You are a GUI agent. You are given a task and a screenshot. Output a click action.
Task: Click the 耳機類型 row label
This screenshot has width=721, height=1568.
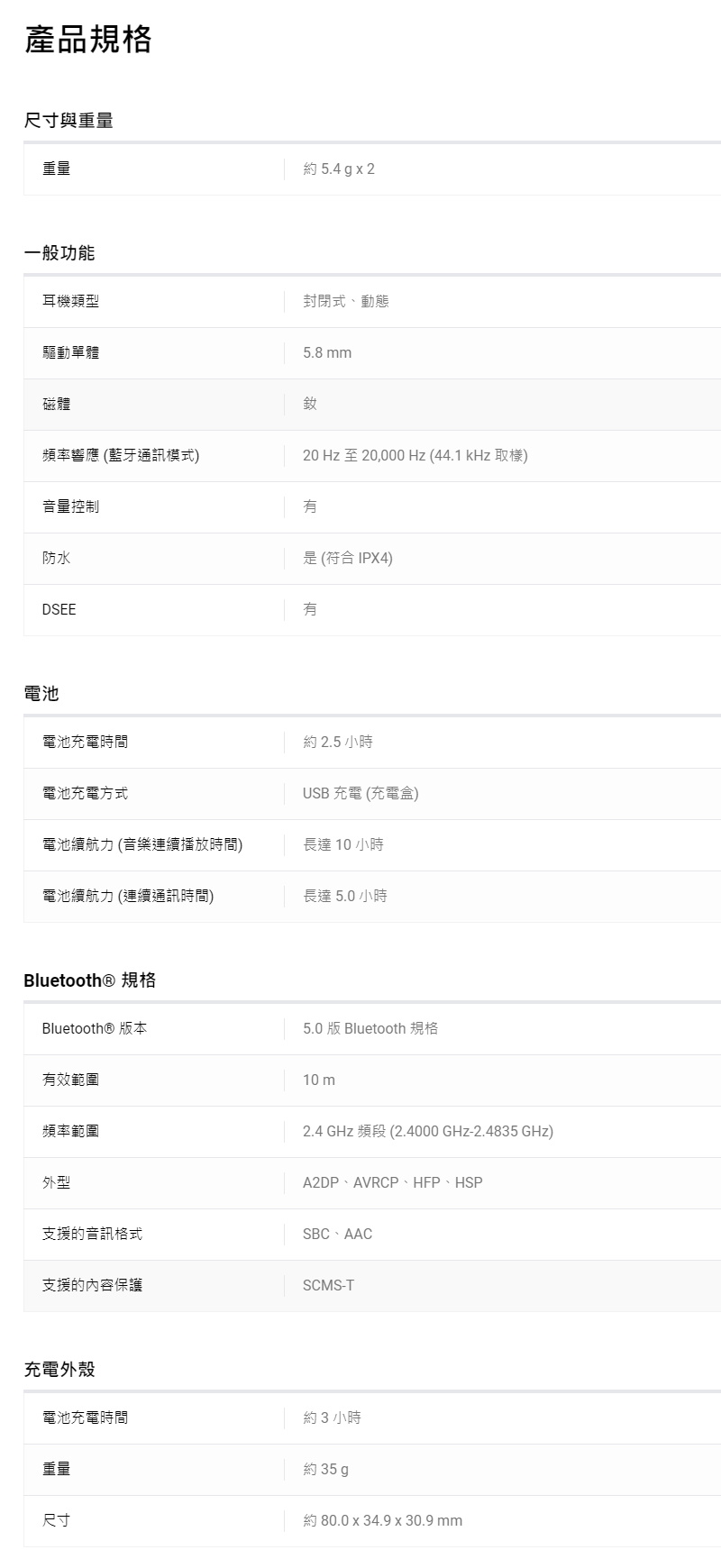(x=70, y=301)
